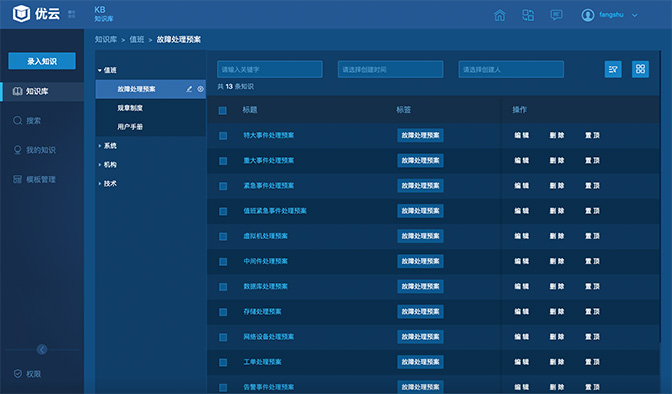
Task: Check the 值班紧急事件处理预案 row checkbox
Action: click(x=223, y=211)
